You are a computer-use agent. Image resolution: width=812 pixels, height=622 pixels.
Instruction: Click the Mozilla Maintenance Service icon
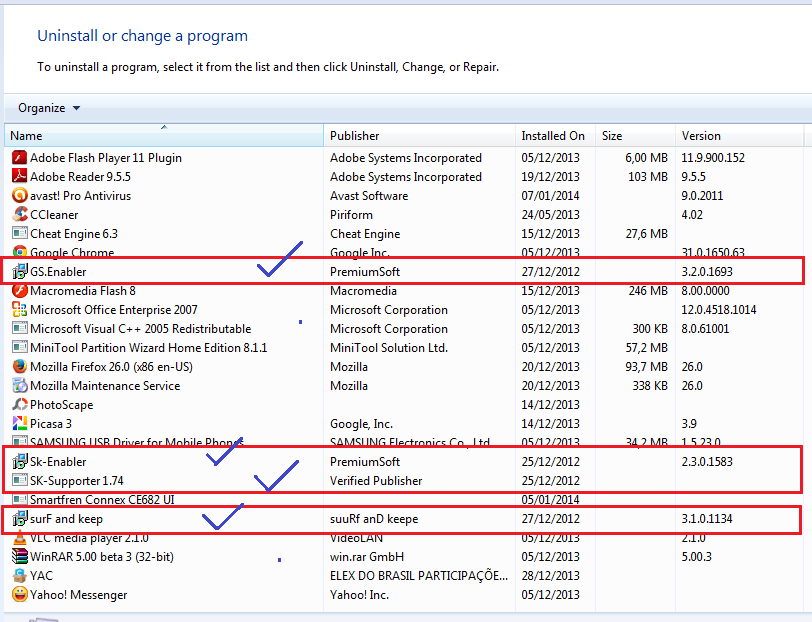[x=20, y=386]
